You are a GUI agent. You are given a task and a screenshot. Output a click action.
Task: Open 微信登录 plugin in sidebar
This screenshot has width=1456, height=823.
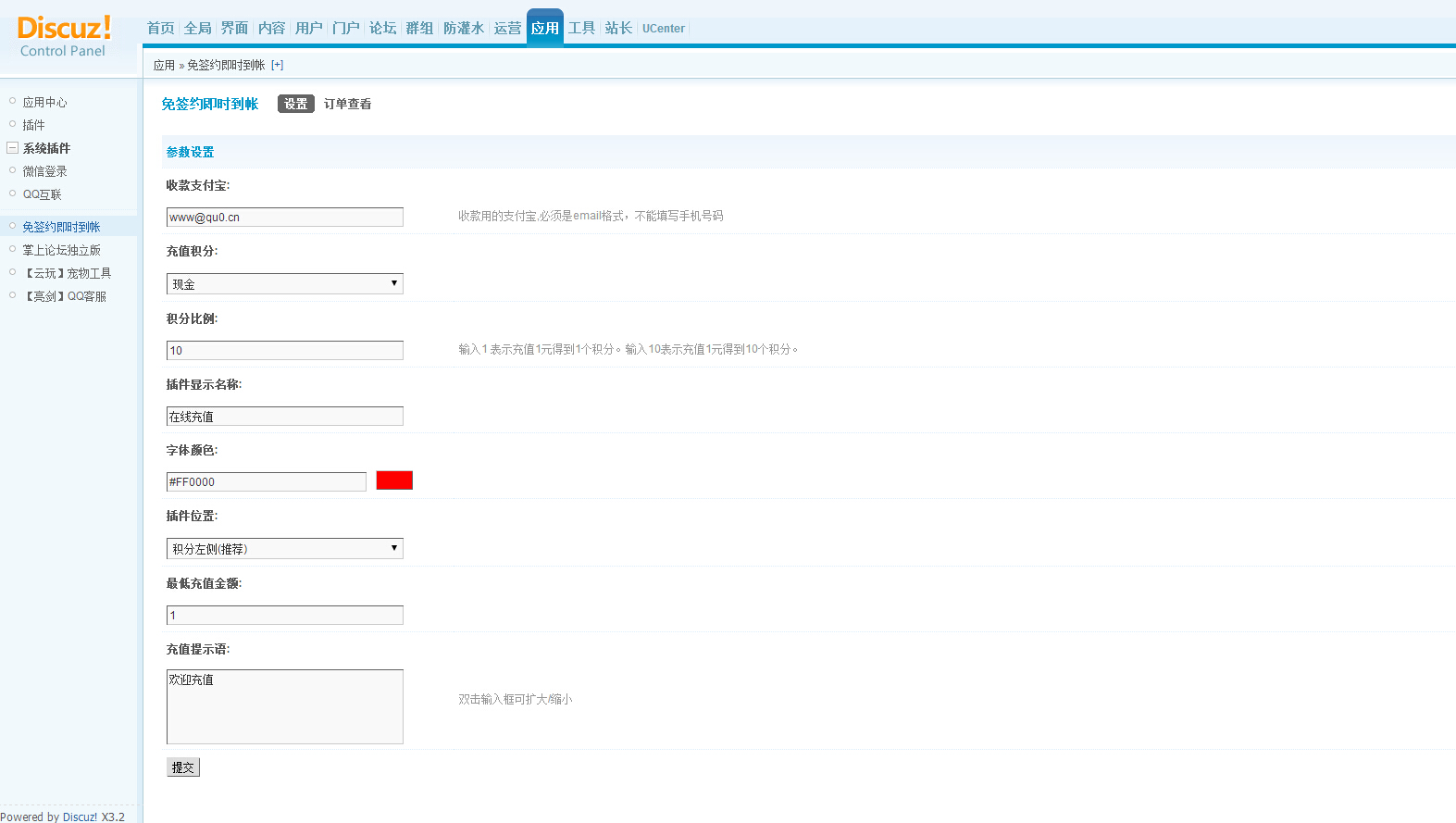[44, 172]
